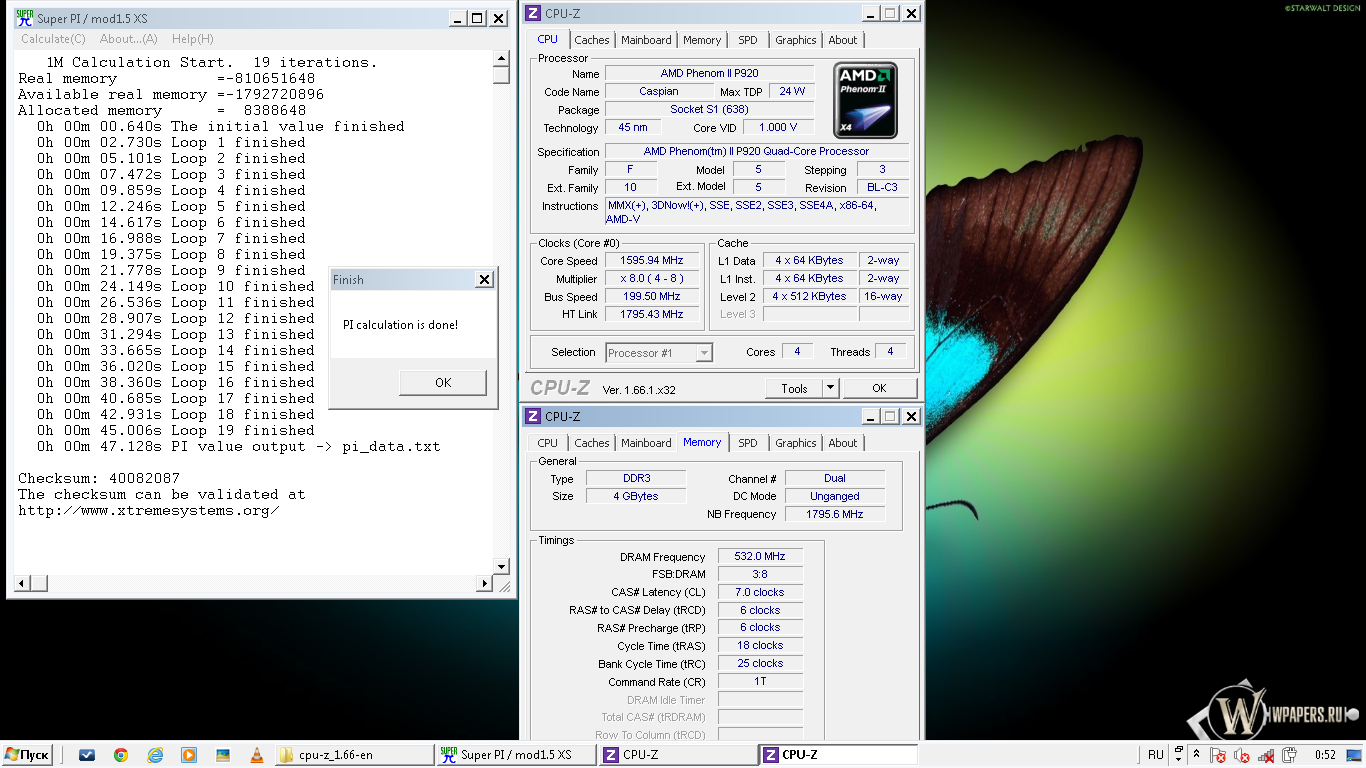Click OK in the upper CPU-Z window
The image size is (1366, 768).
(879, 388)
